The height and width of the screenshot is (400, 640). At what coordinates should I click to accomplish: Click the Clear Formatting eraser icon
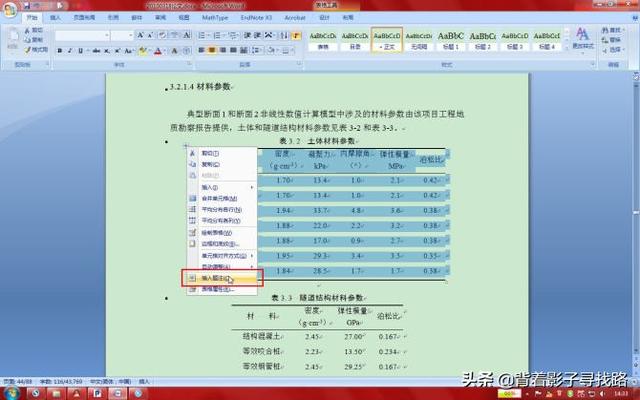tap(162, 36)
